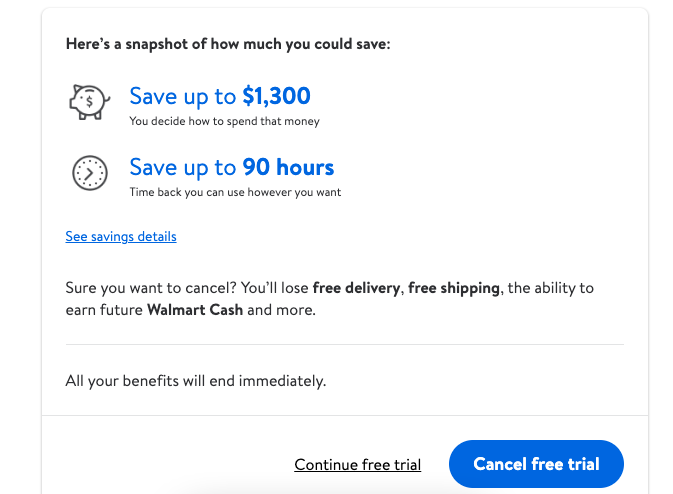The height and width of the screenshot is (494, 673).
Task: Select "Time back you can use however you want"
Action: pos(235,192)
